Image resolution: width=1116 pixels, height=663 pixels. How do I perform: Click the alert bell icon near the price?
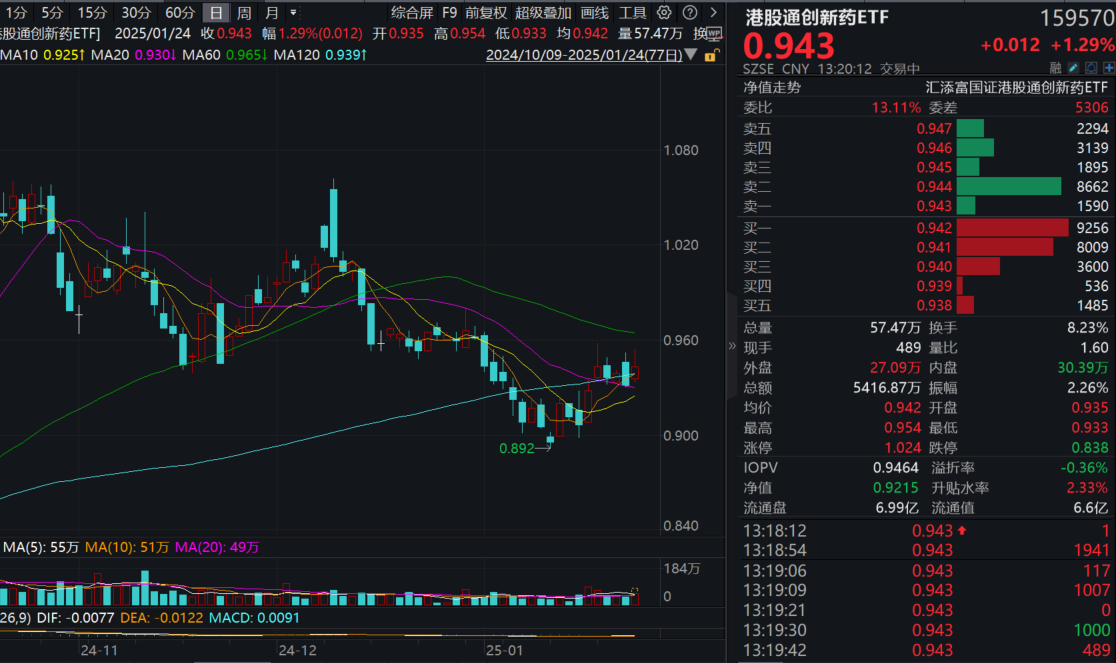point(1091,66)
